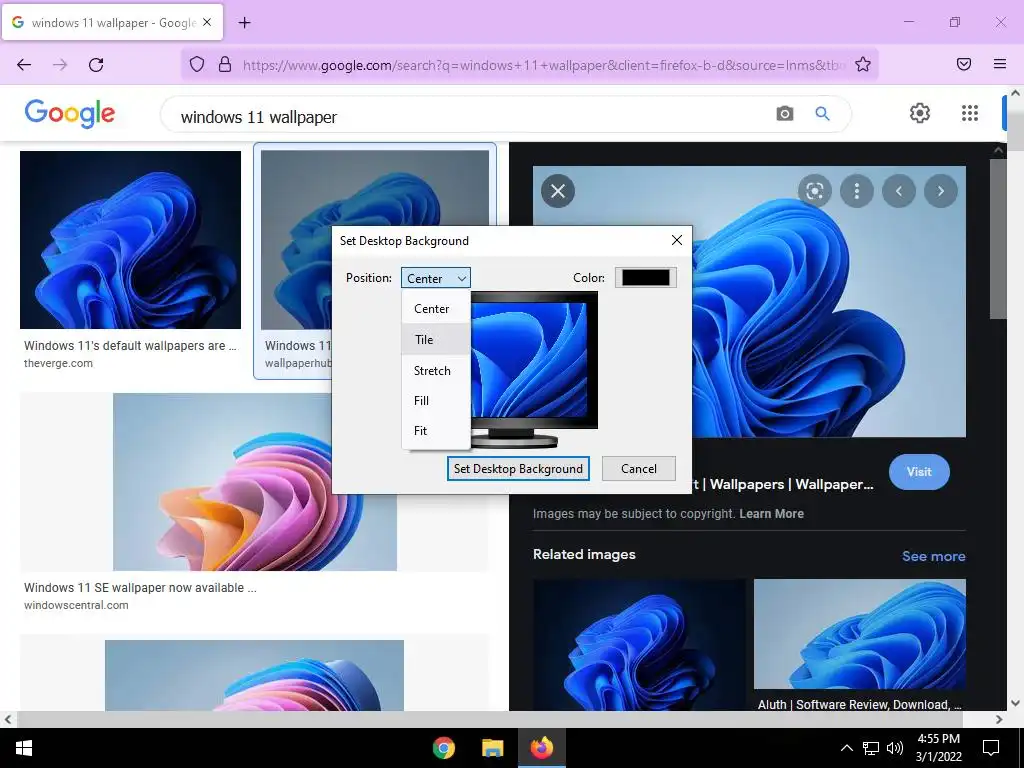Open the tracking protection shield icon
Viewport: 1024px width, 768px height.
pos(197,64)
